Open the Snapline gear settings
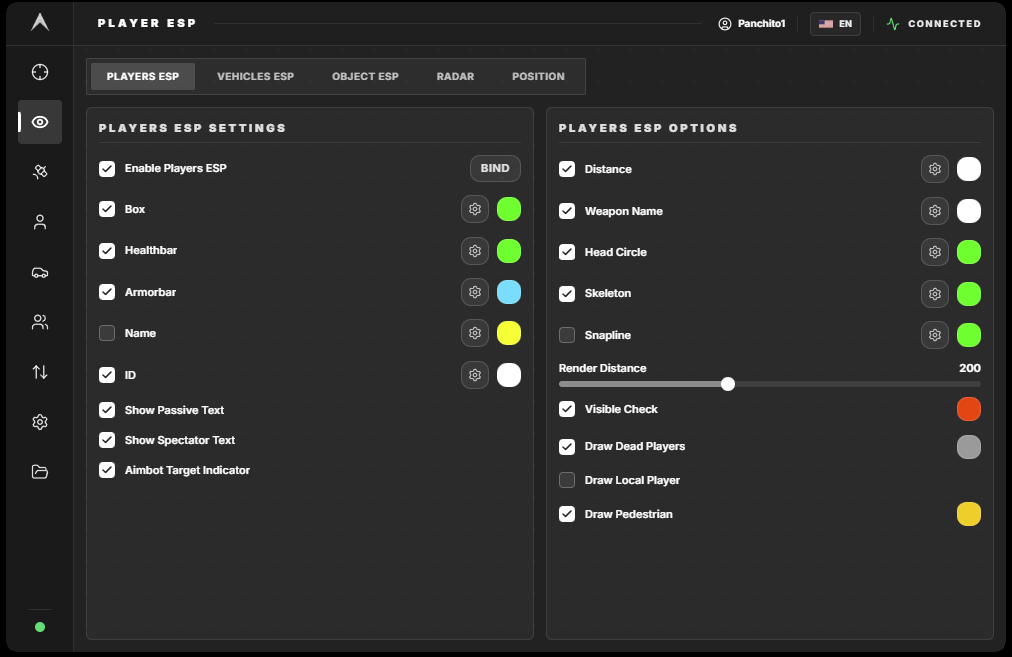1012x657 pixels. pos(935,335)
